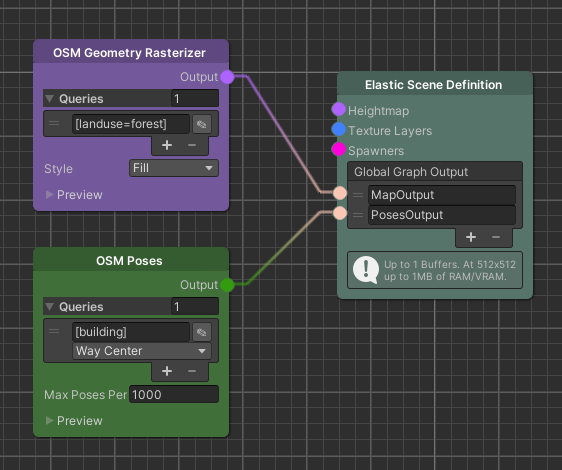562x470 pixels.
Task: Click the 'Up to 1 Buffers' message text
Action: pos(450,270)
